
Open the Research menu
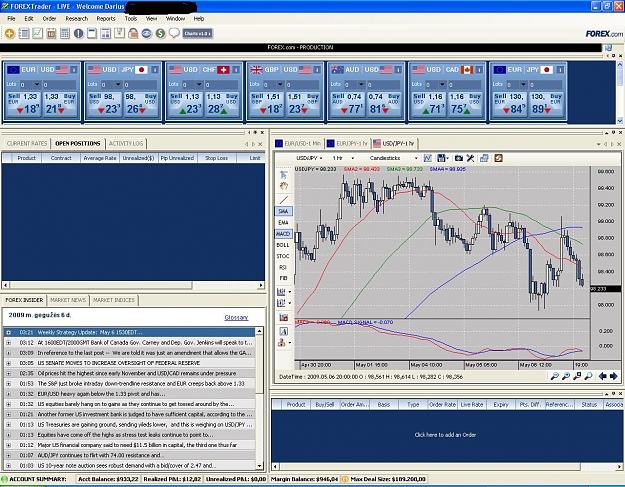(x=77, y=18)
